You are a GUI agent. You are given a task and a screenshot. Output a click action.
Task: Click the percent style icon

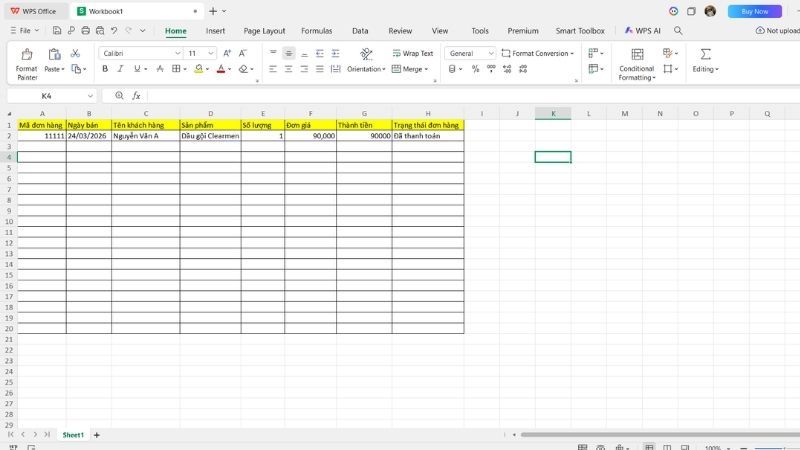pyautogui.click(x=475, y=69)
